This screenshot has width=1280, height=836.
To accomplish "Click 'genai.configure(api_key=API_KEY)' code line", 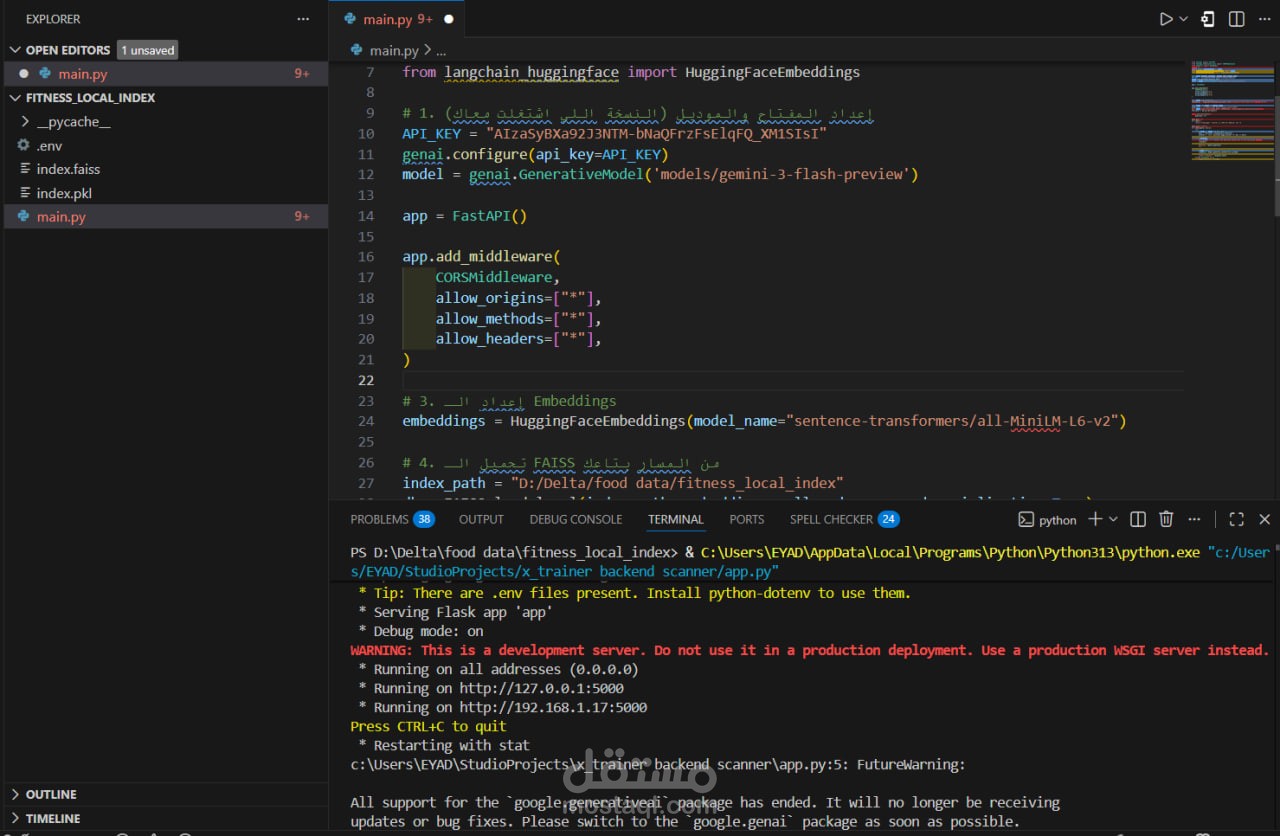I will point(535,154).
